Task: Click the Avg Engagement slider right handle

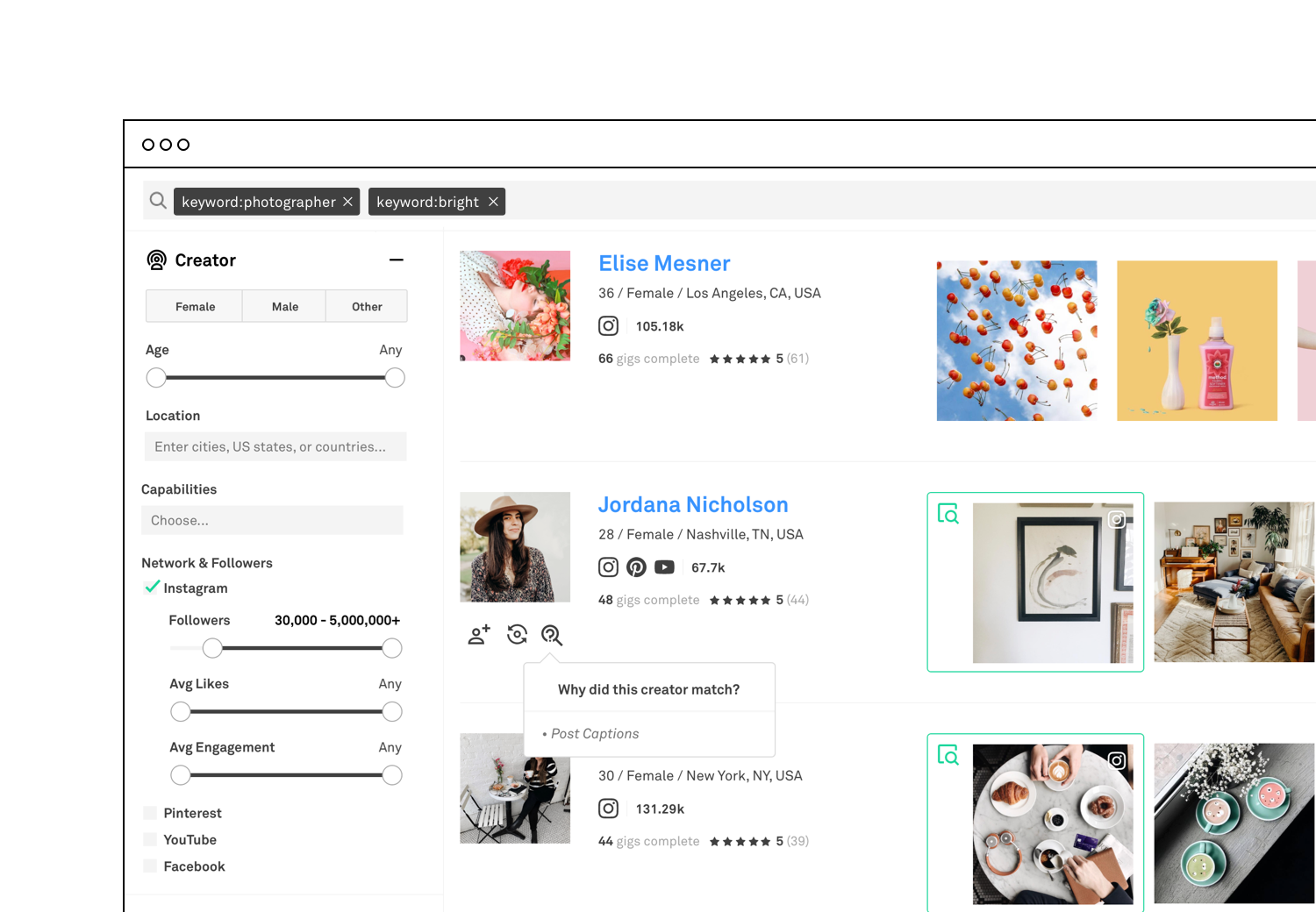Action: 392,775
